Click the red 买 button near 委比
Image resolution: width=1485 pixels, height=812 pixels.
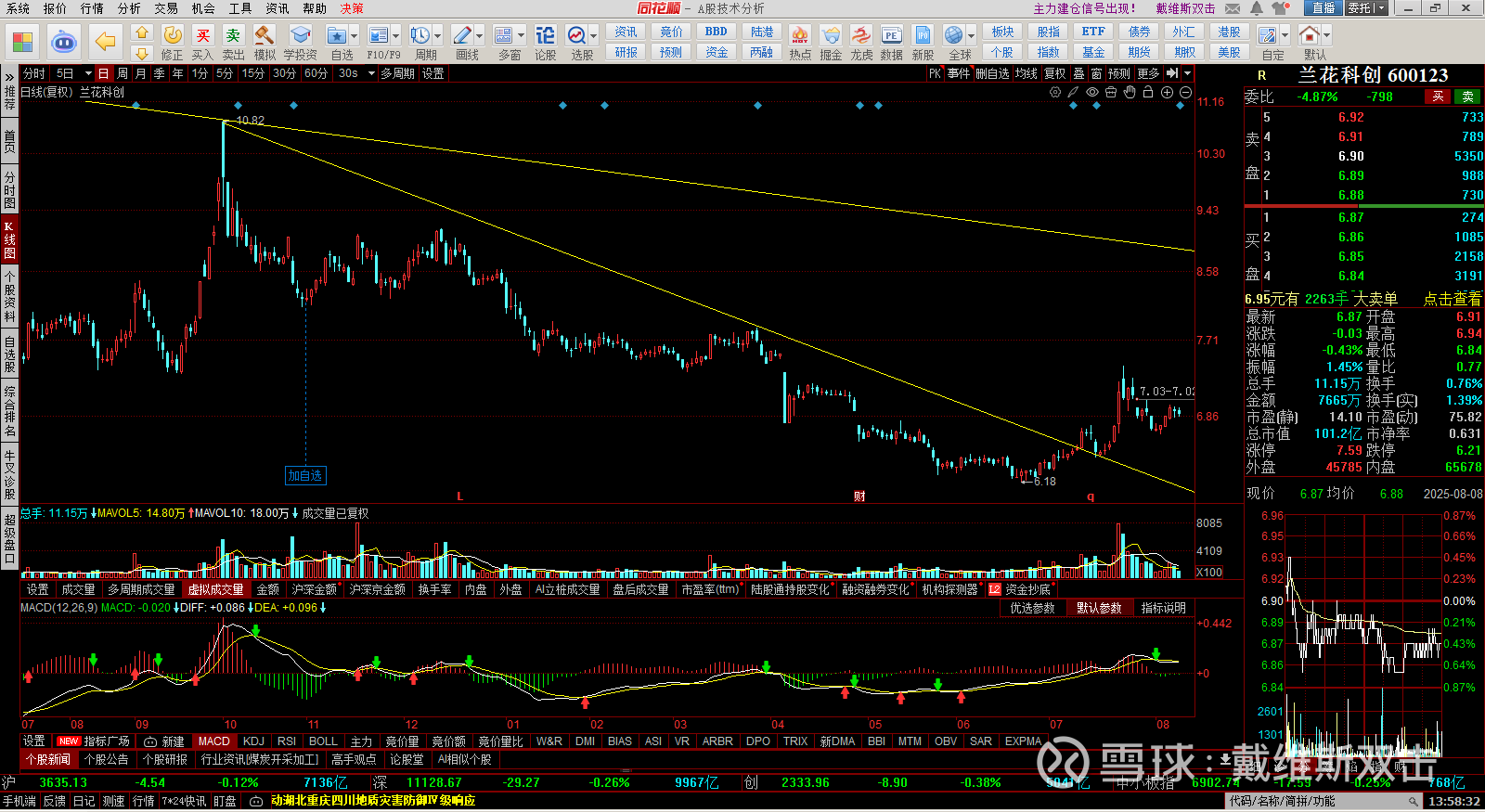click(x=1438, y=97)
